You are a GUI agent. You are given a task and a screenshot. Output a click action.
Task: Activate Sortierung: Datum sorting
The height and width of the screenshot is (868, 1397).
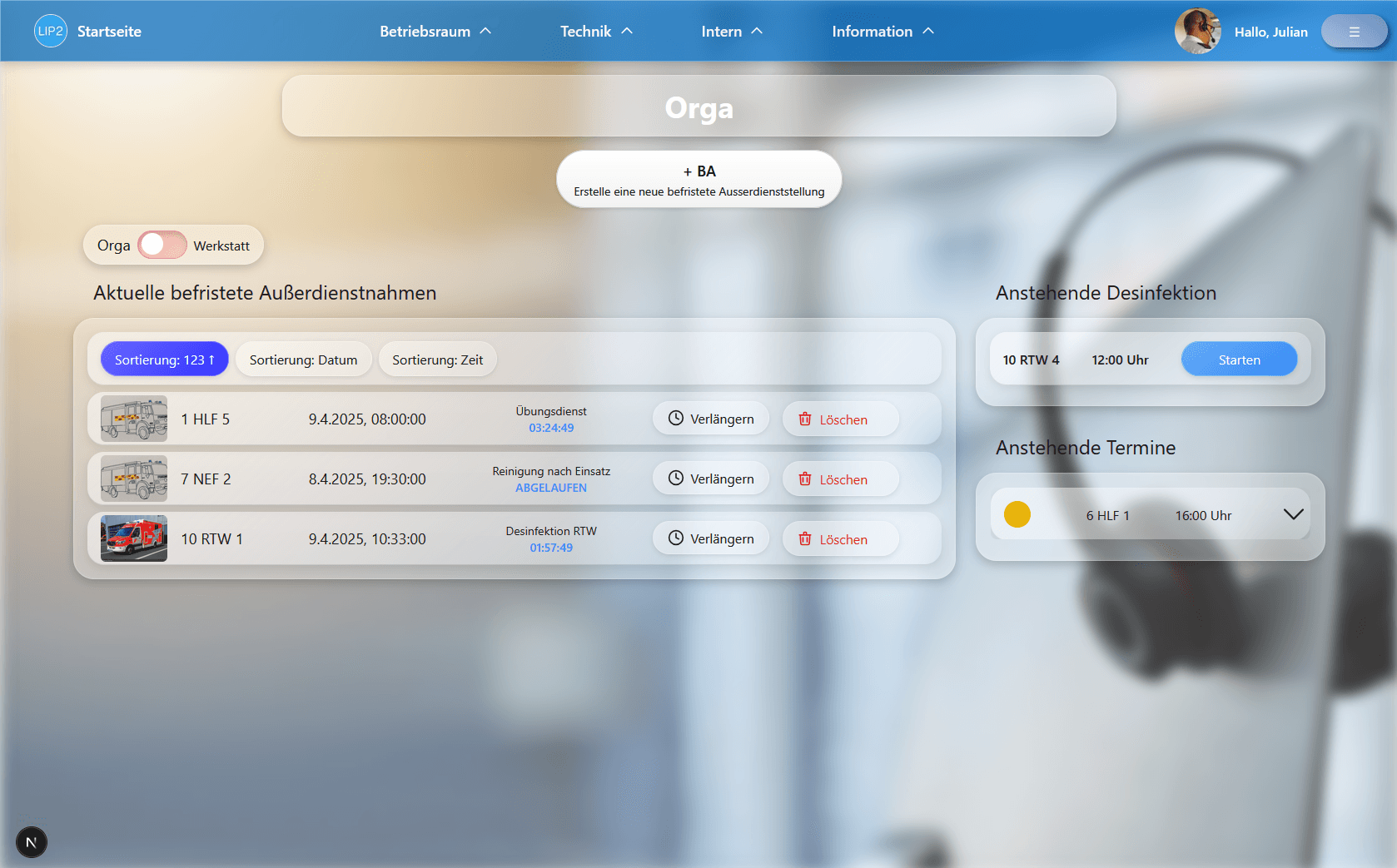pos(303,360)
